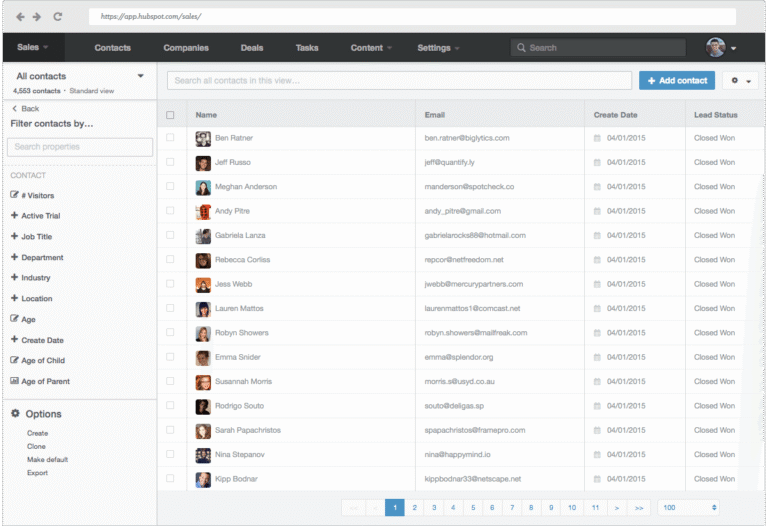This screenshot has width=768, height=526.
Task: Click the plus icon beside Job Title
Action: click(15, 236)
